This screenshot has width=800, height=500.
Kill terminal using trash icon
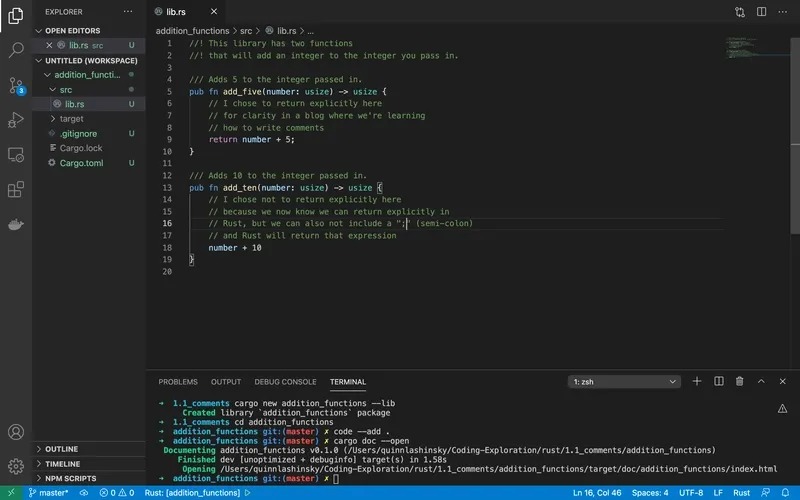[x=740, y=381]
